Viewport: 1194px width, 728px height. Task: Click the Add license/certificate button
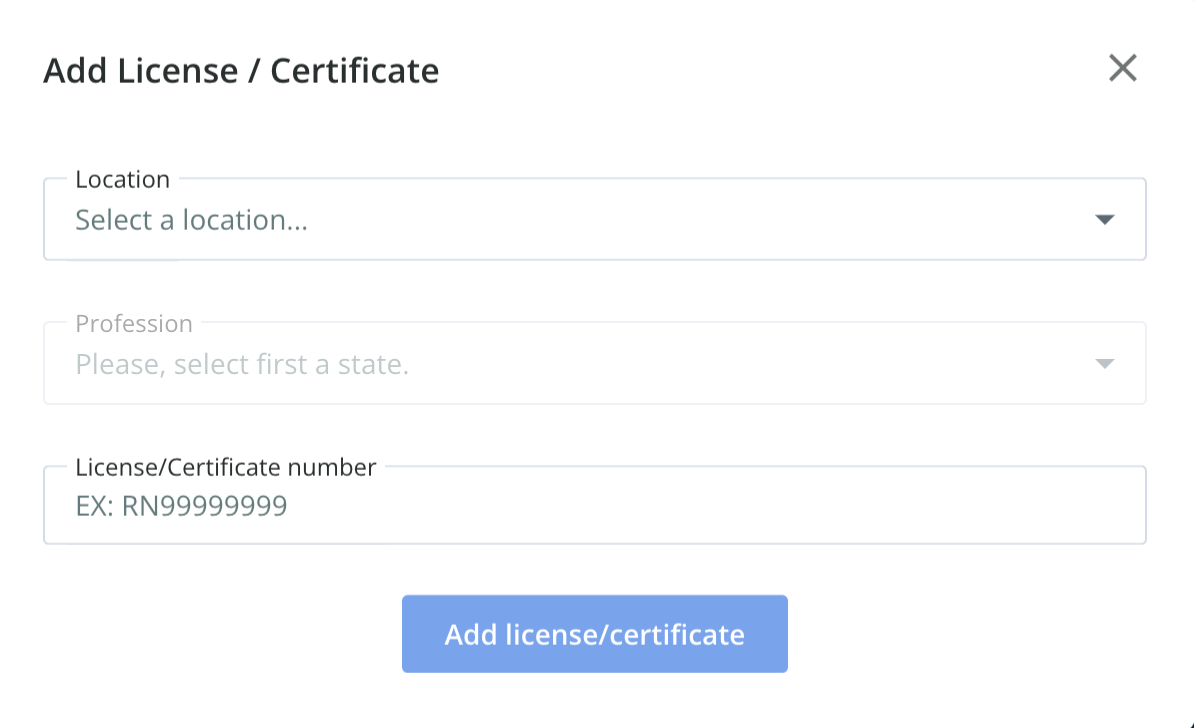coord(594,634)
